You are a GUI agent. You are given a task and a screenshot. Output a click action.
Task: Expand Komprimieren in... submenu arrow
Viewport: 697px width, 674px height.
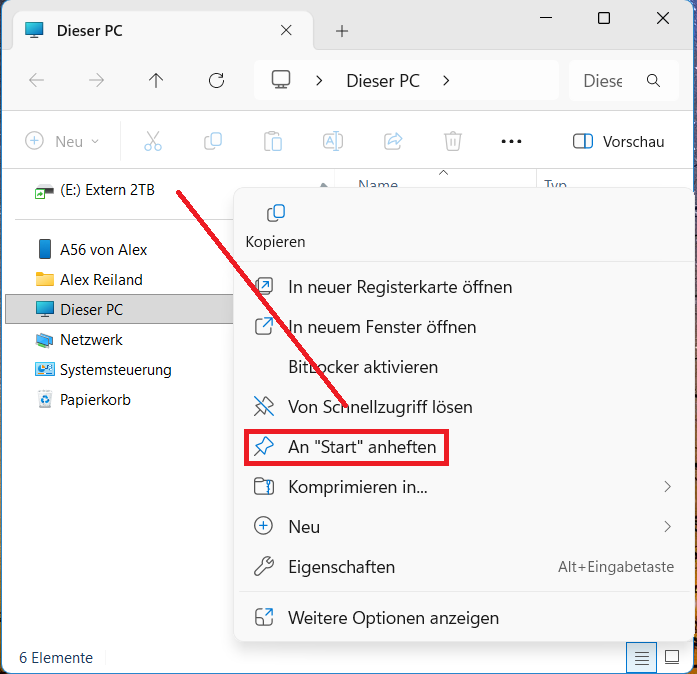667,486
